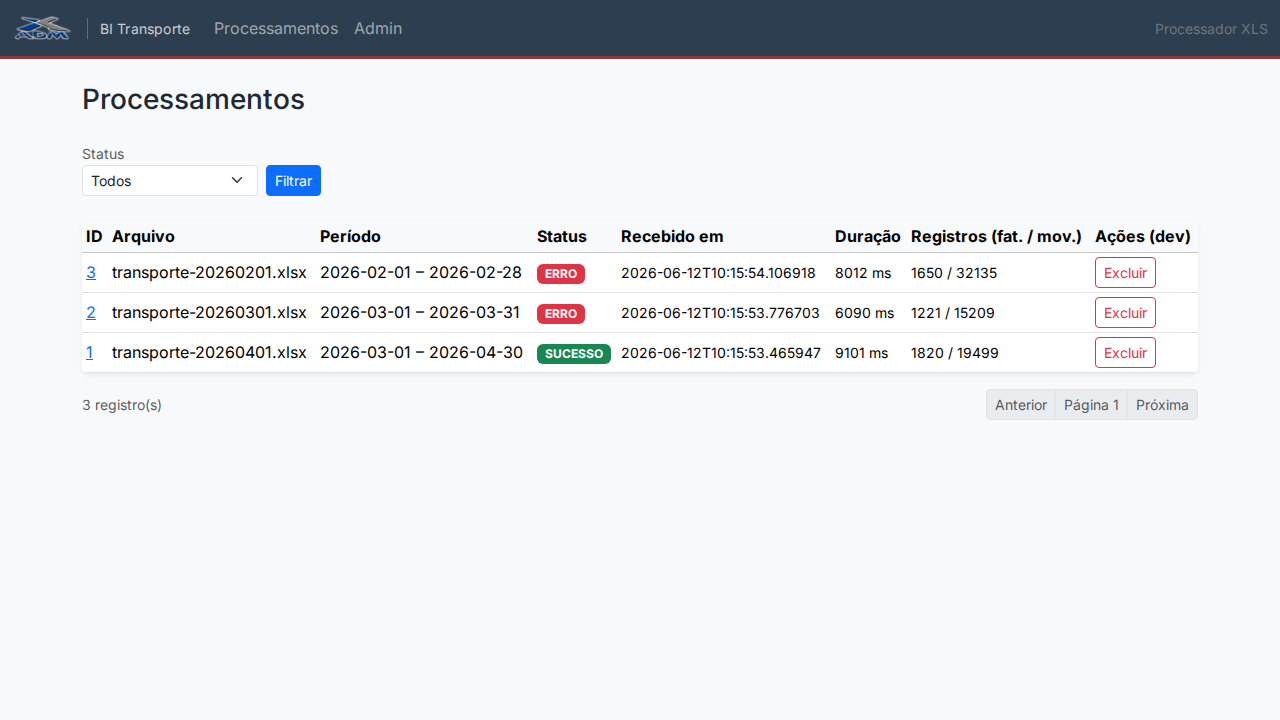Open processing record ID 1
Screen dimensions: 1280x720
coord(90,352)
